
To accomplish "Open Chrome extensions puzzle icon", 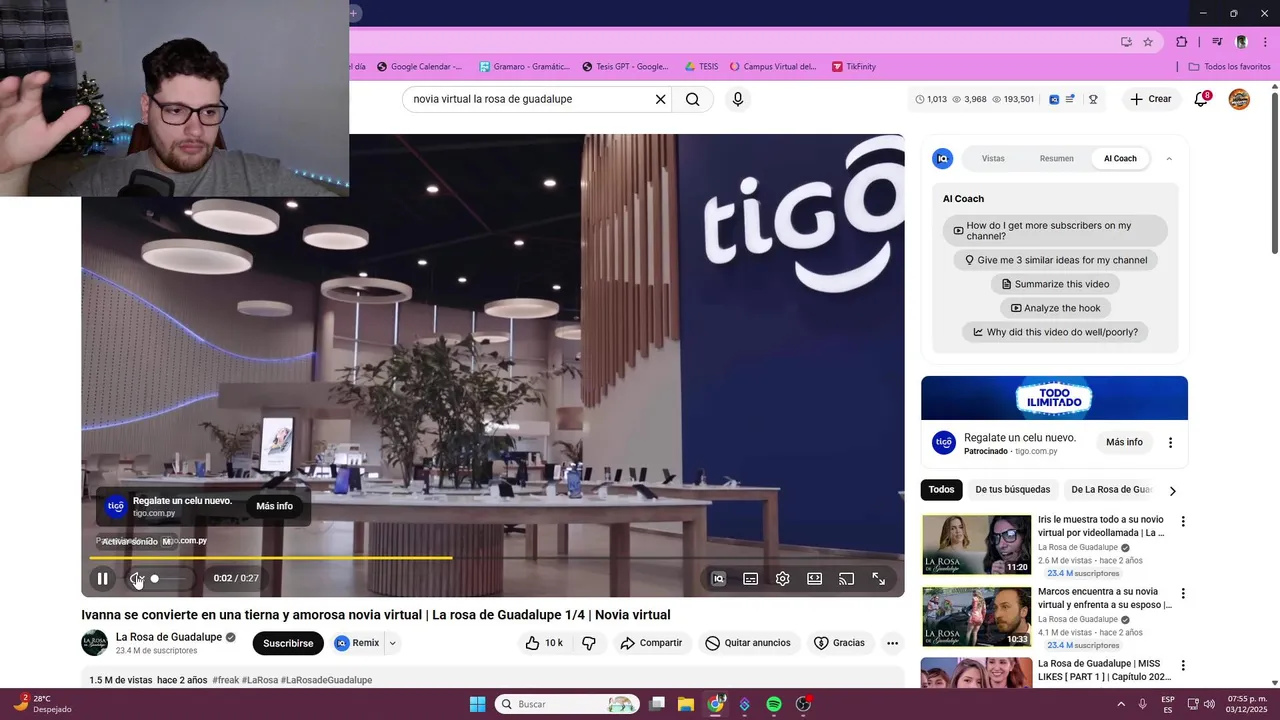I will pos(1181,42).
